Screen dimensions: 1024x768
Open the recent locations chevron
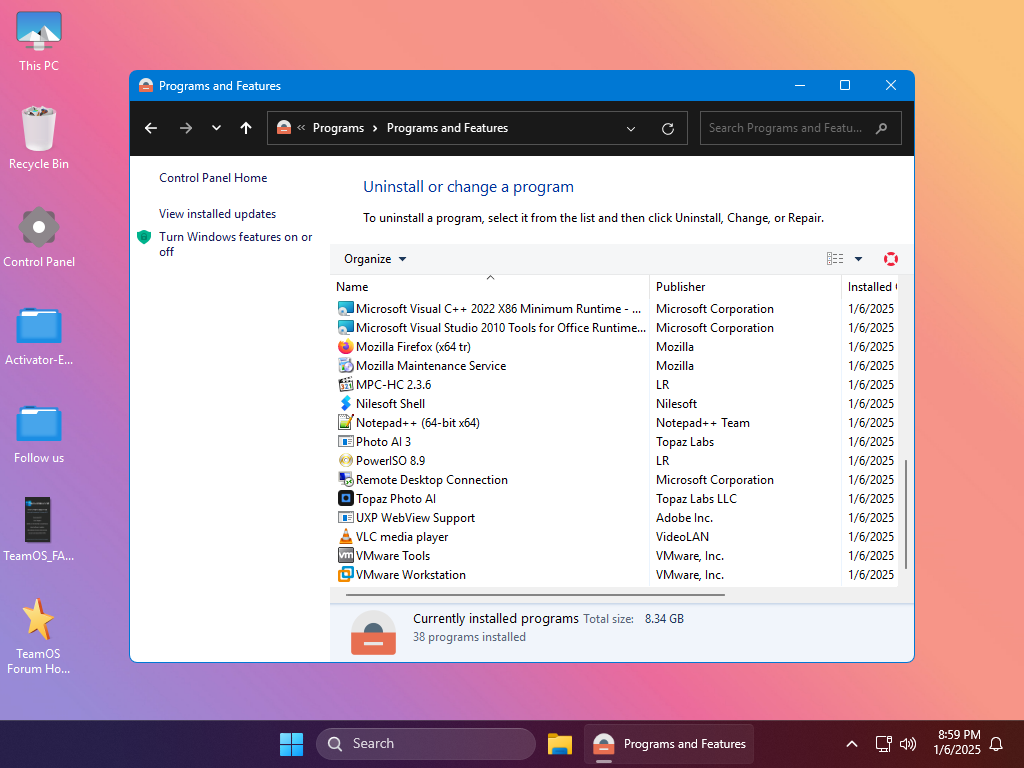click(x=216, y=128)
